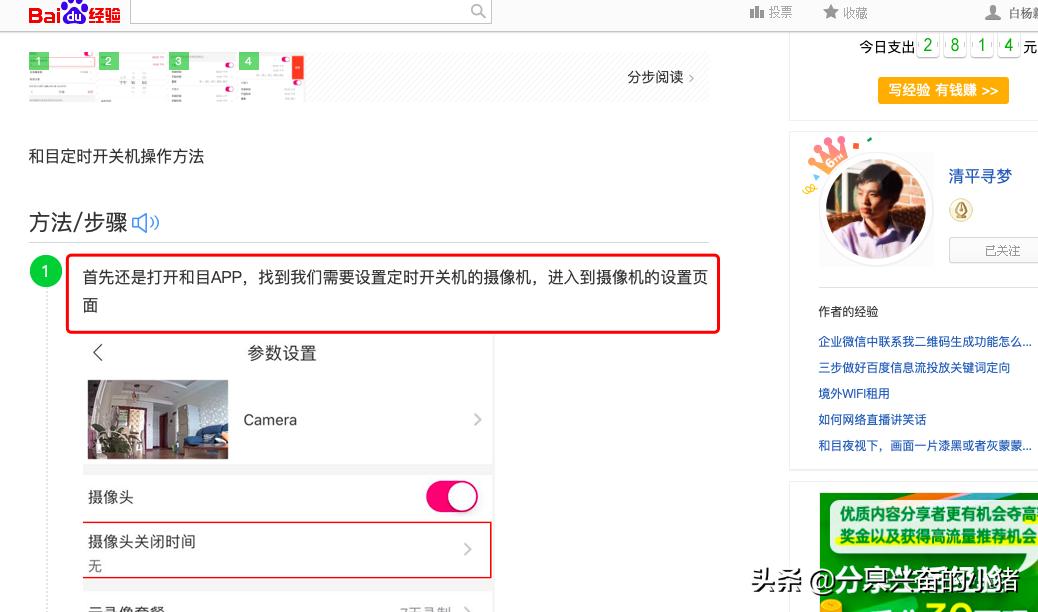Click inside the top search input field
The height and width of the screenshot is (612, 1038).
tap(300, 11)
